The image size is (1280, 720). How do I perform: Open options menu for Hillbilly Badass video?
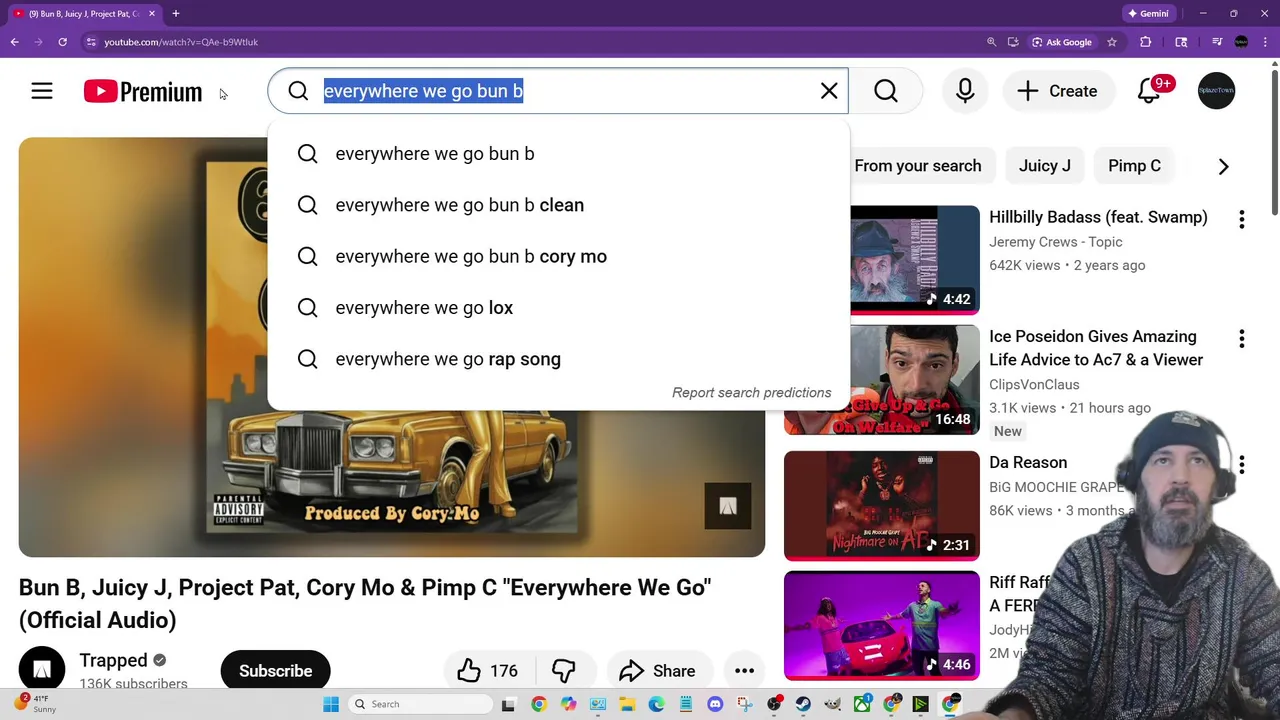1242,219
